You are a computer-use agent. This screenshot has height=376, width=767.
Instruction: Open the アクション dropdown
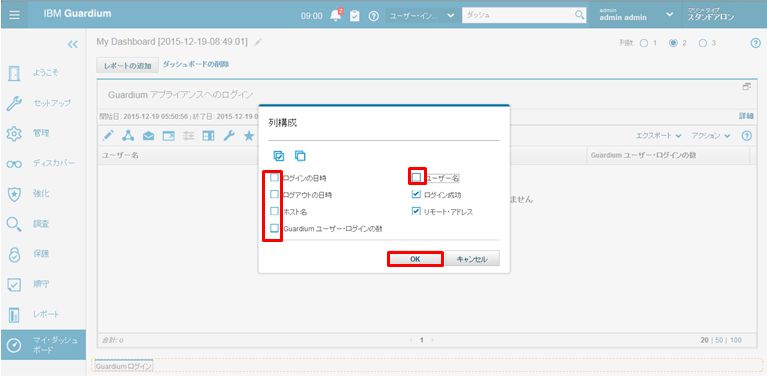coord(711,135)
